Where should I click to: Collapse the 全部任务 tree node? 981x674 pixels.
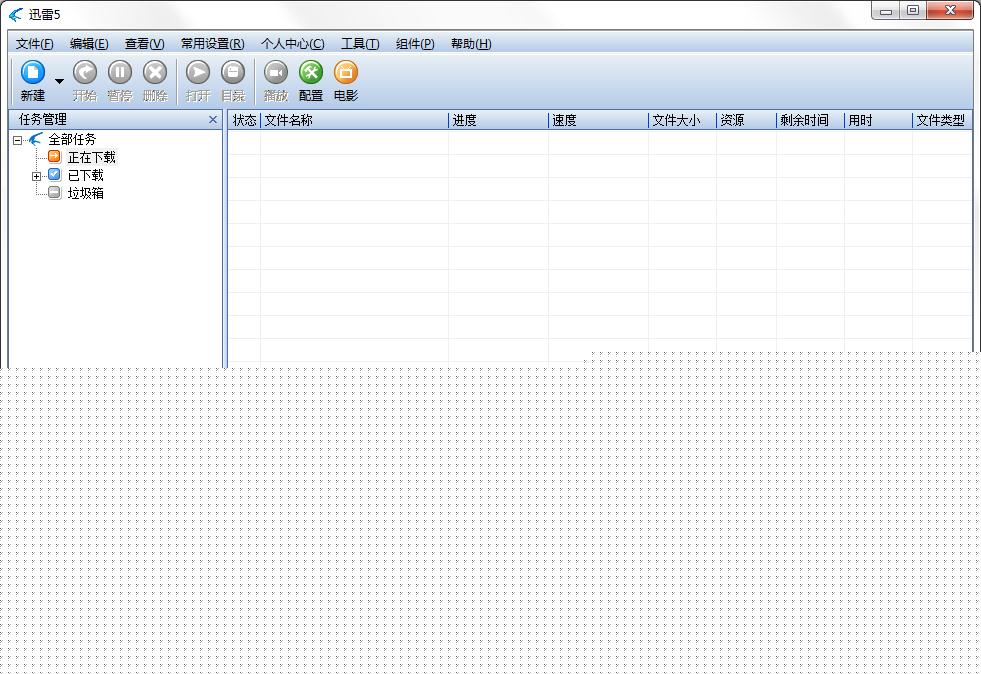pyautogui.click(x=18, y=140)
